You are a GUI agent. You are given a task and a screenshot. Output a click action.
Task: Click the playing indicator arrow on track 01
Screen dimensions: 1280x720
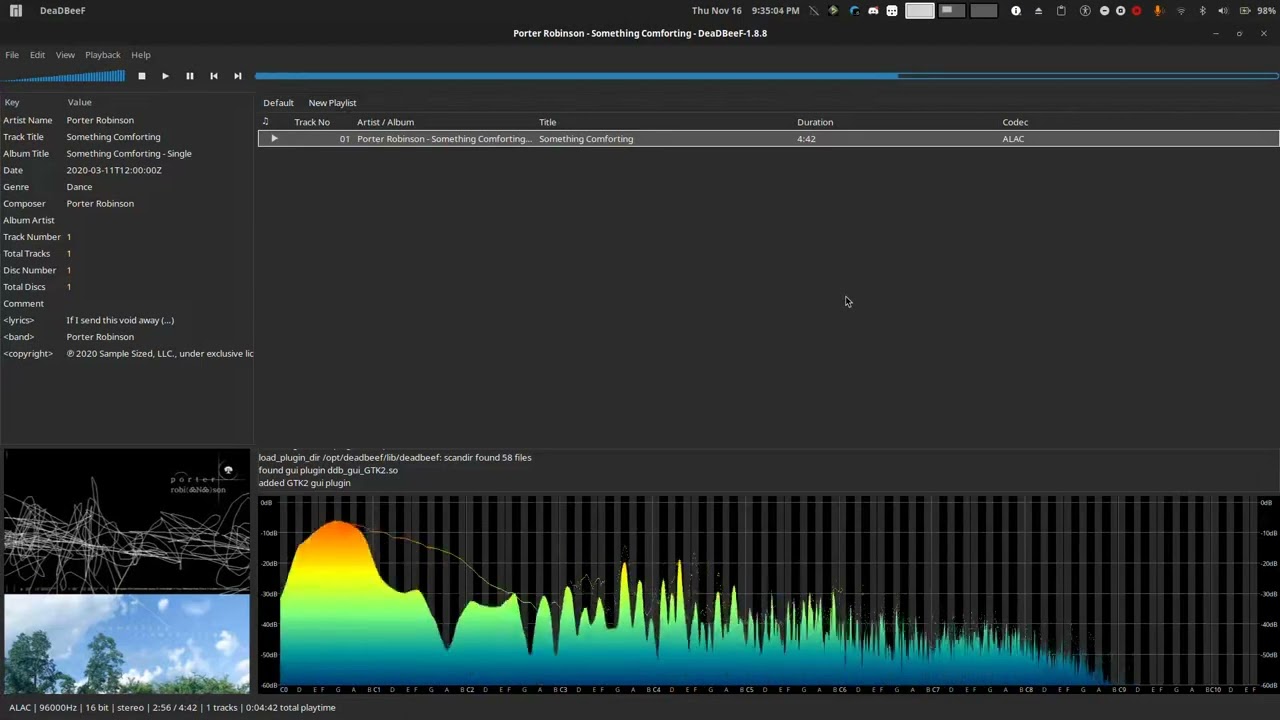274,139
